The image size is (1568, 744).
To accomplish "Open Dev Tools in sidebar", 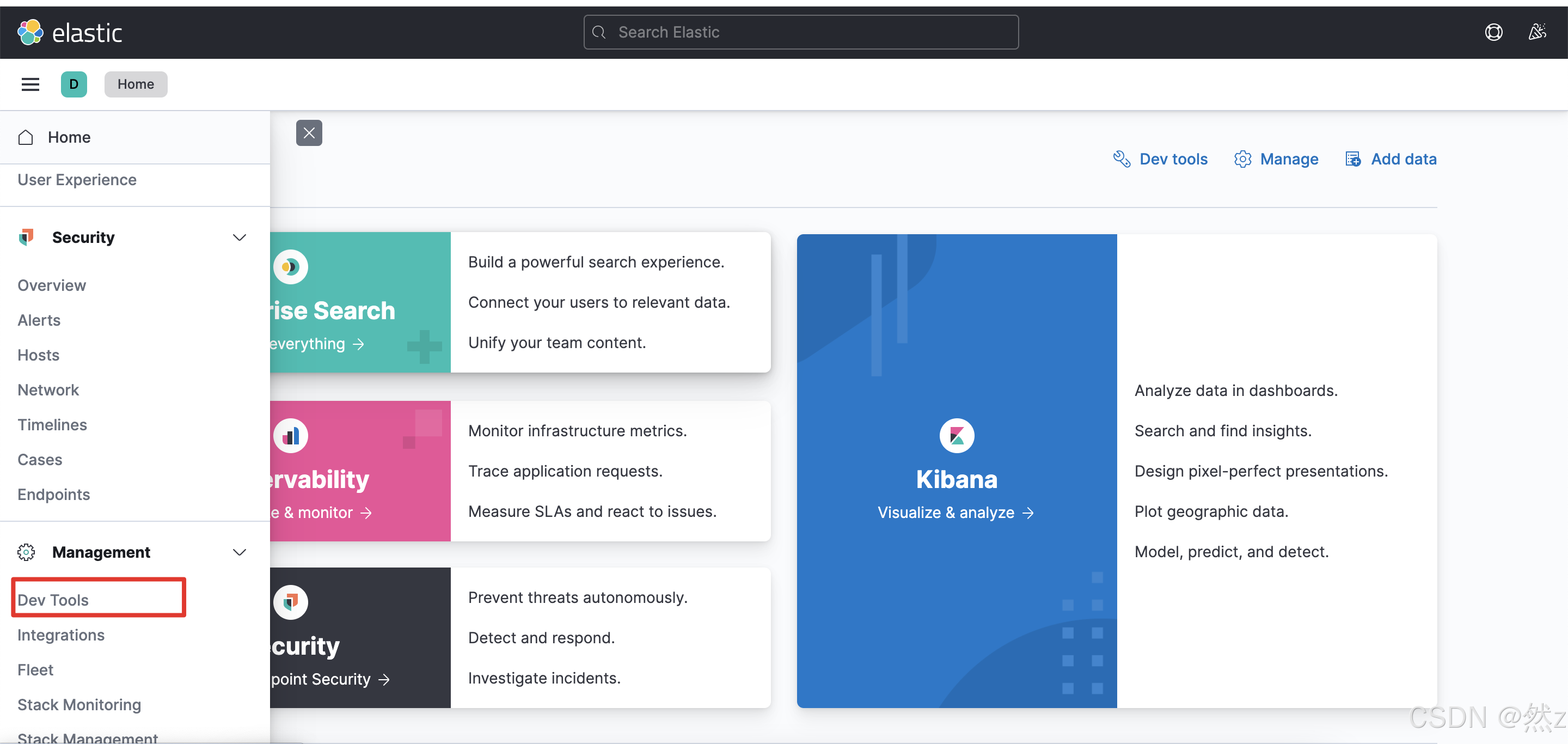I will pos(53,600).
